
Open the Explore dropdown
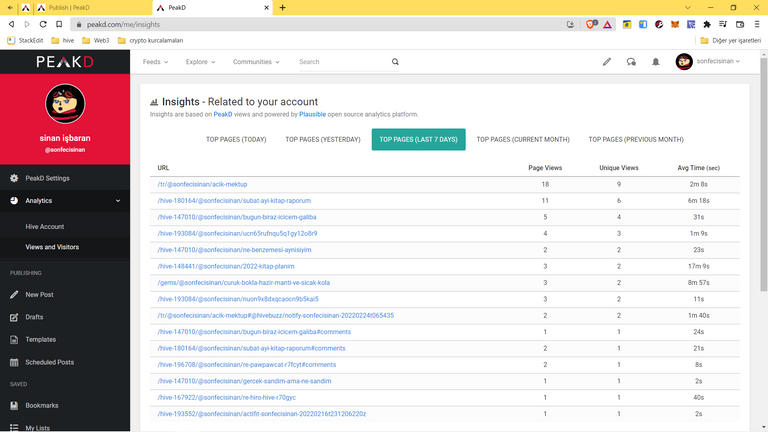(x=200, y=62)
